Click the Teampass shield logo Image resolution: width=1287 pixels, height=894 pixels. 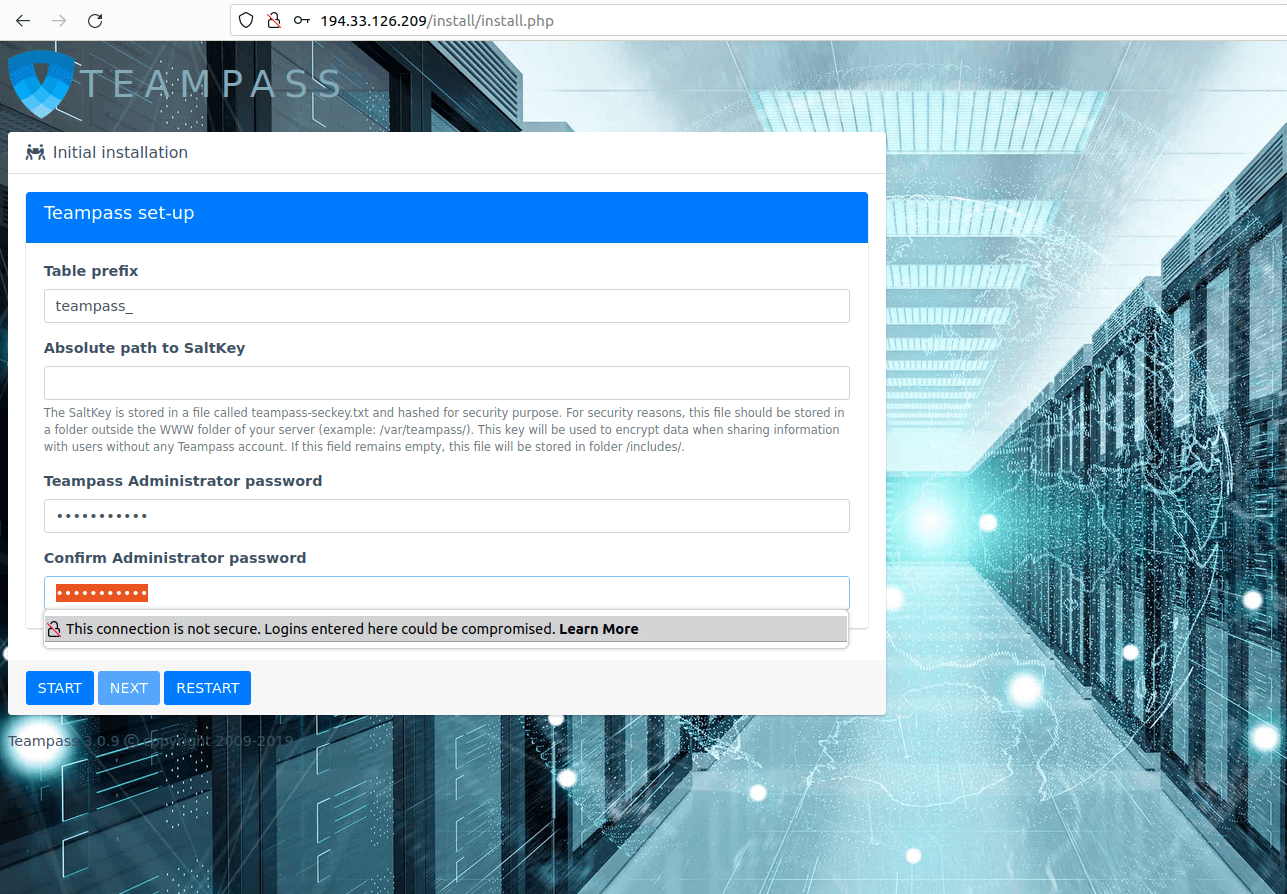pos(41,85)
